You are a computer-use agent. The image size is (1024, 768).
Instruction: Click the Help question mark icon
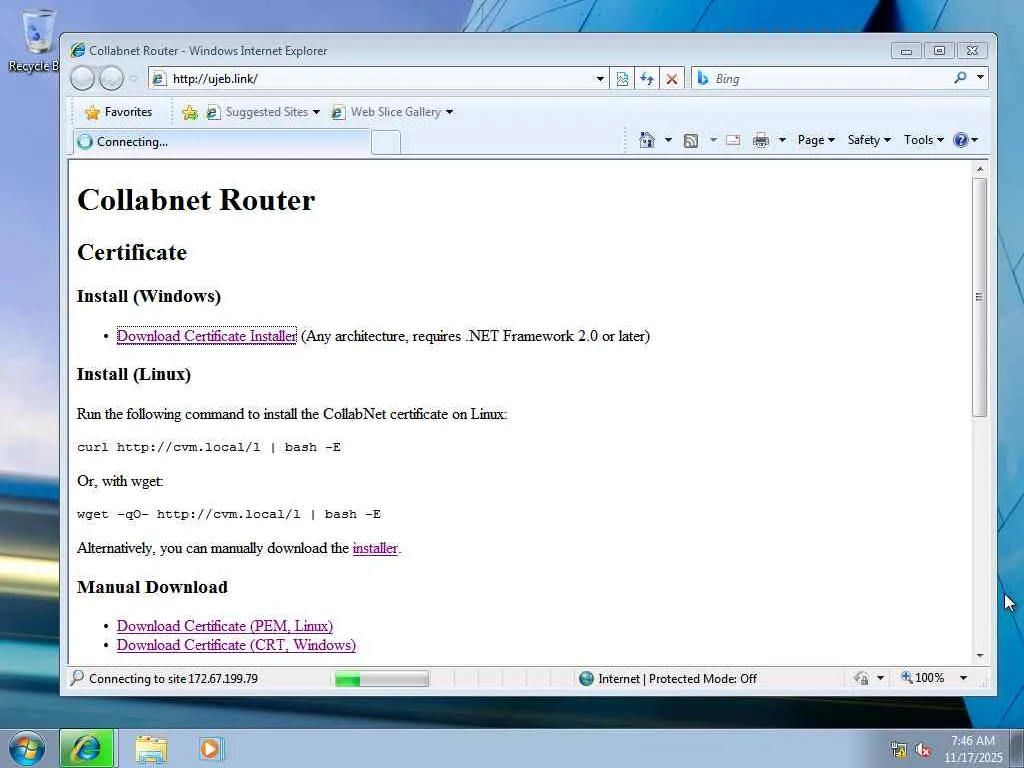pyautogui.click(x=961, y=140)
